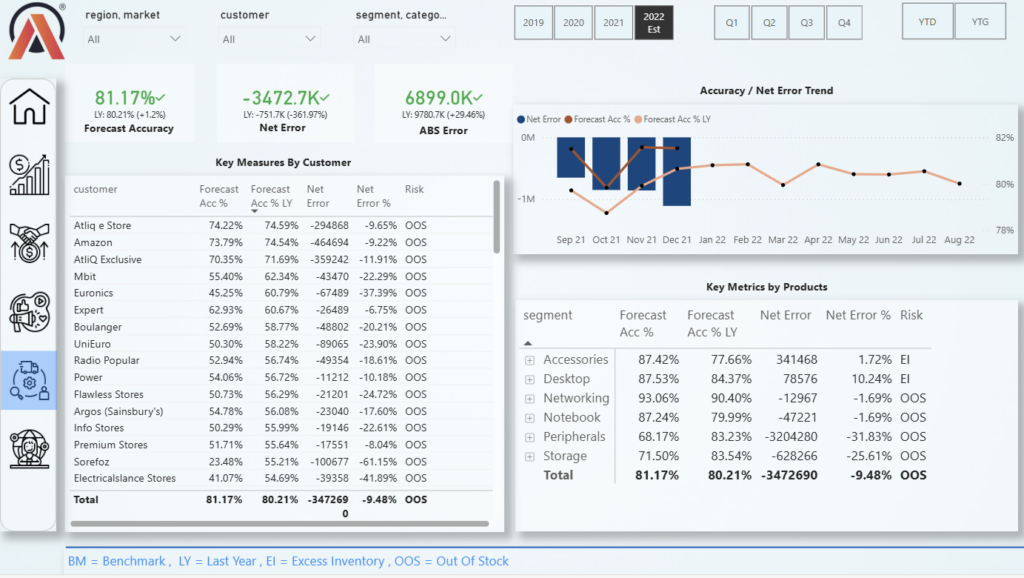Open the Marketing view megaphone icon

click(x=29, y=312)
